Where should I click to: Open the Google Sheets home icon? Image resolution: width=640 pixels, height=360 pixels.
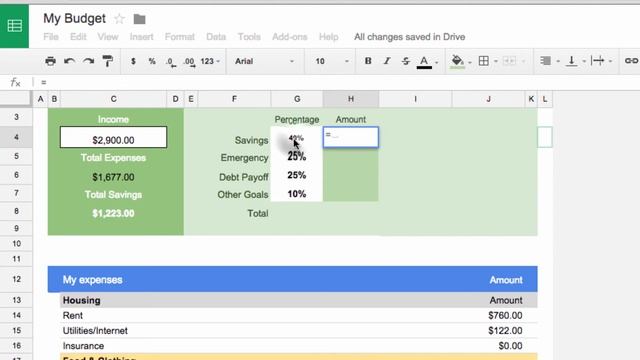tap(14, 26)
